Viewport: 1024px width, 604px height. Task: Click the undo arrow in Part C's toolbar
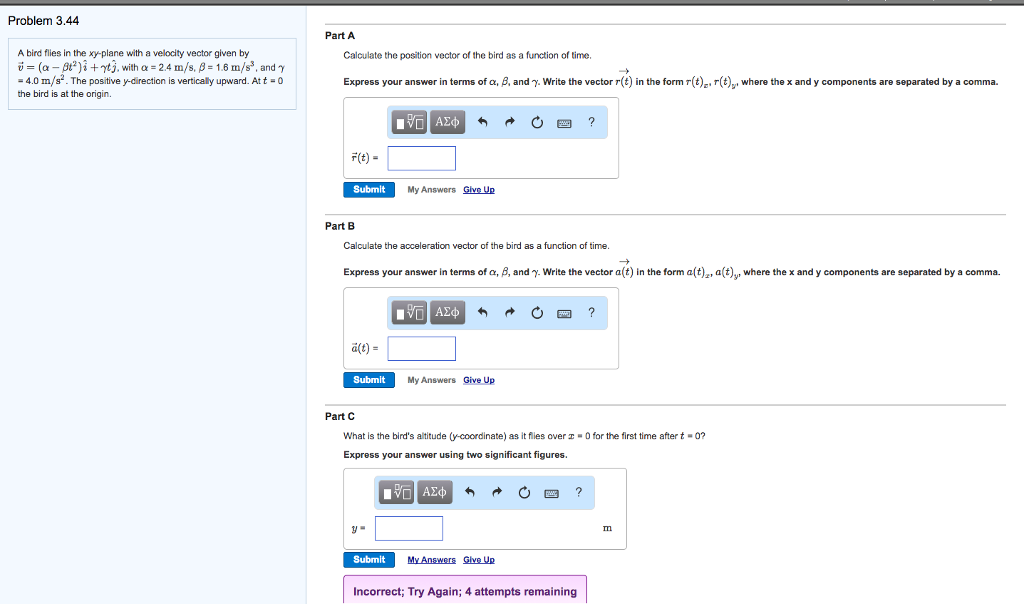click(469, 492)
